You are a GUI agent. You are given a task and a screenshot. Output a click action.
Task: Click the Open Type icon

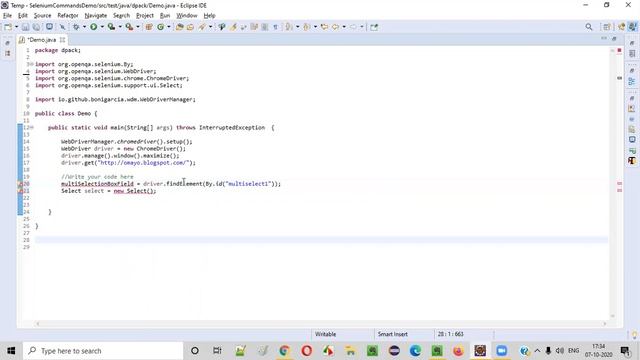point(179,27)
